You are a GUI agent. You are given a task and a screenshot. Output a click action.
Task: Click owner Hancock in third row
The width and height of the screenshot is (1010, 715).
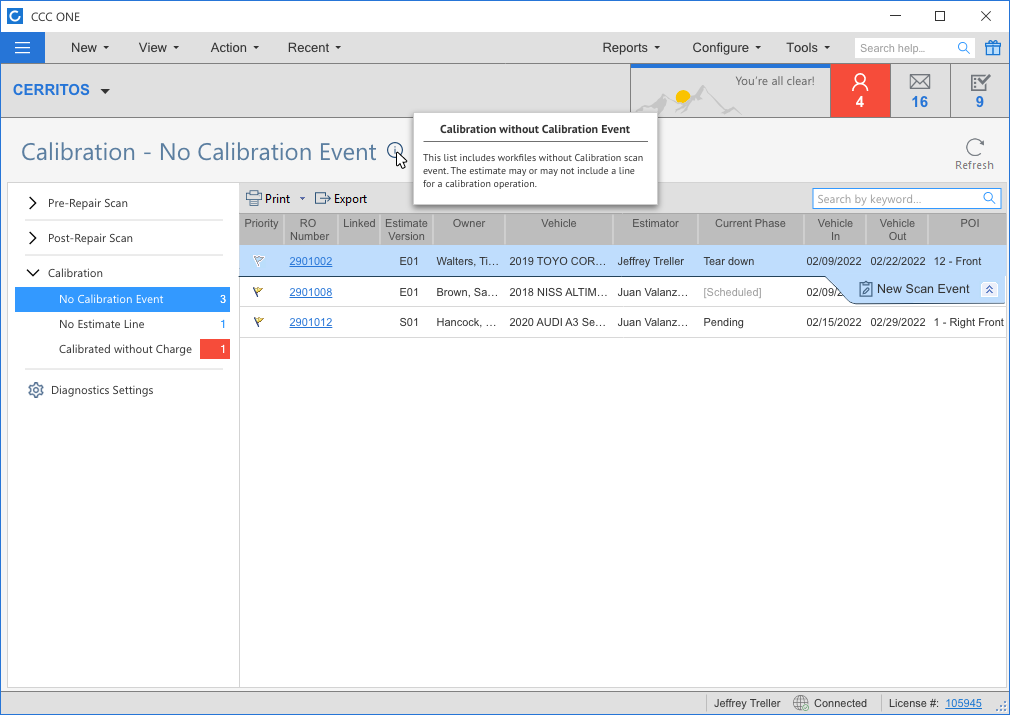pos(466,322)
